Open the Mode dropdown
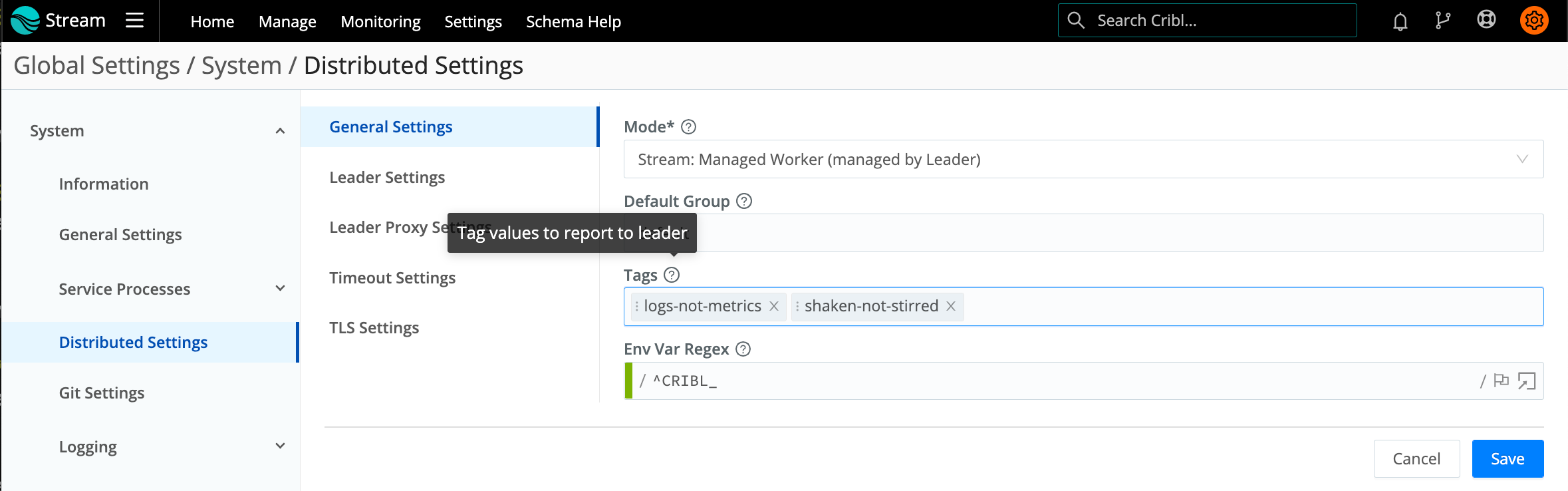Screen dimensions: 1568x491 (x=1083, y=159)
